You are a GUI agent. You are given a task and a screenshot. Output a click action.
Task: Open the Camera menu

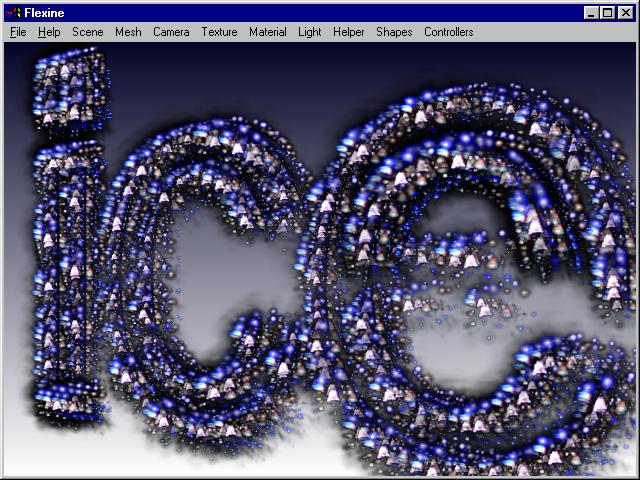(171, 32)
